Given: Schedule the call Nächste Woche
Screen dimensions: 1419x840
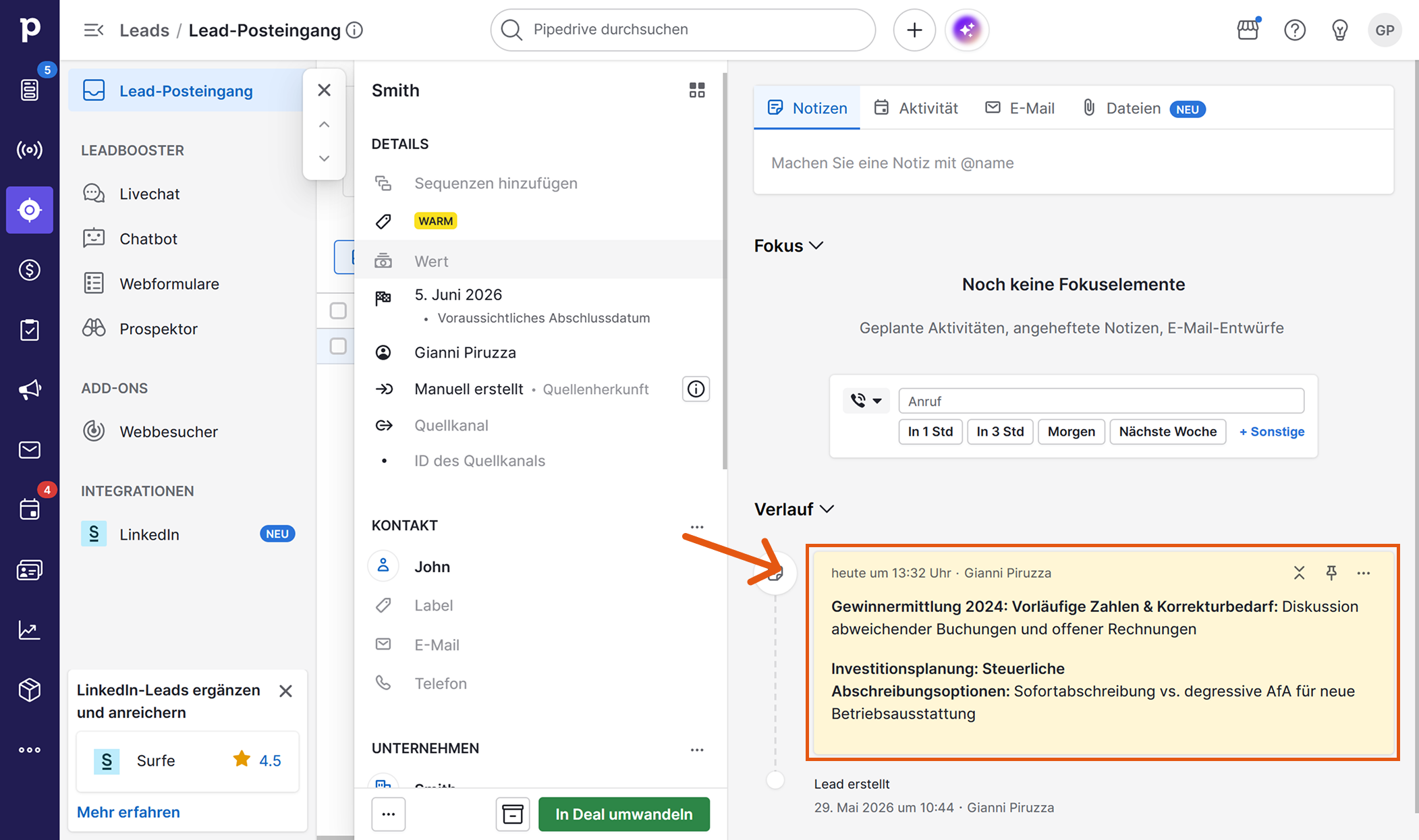Looking at the screenshot, I should tap(1168, 431).
